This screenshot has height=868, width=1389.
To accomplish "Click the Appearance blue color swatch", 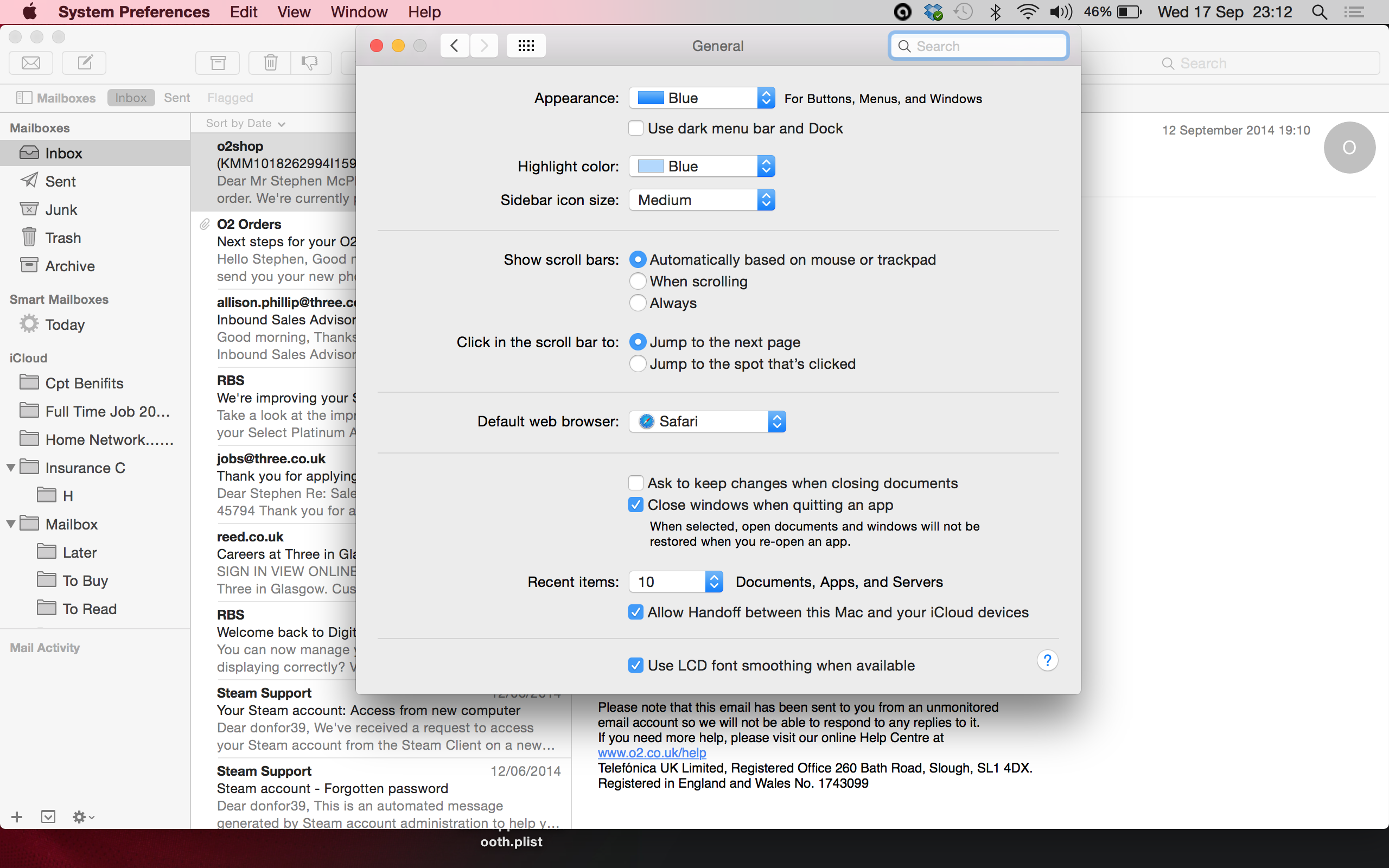I will coord(651,98).
